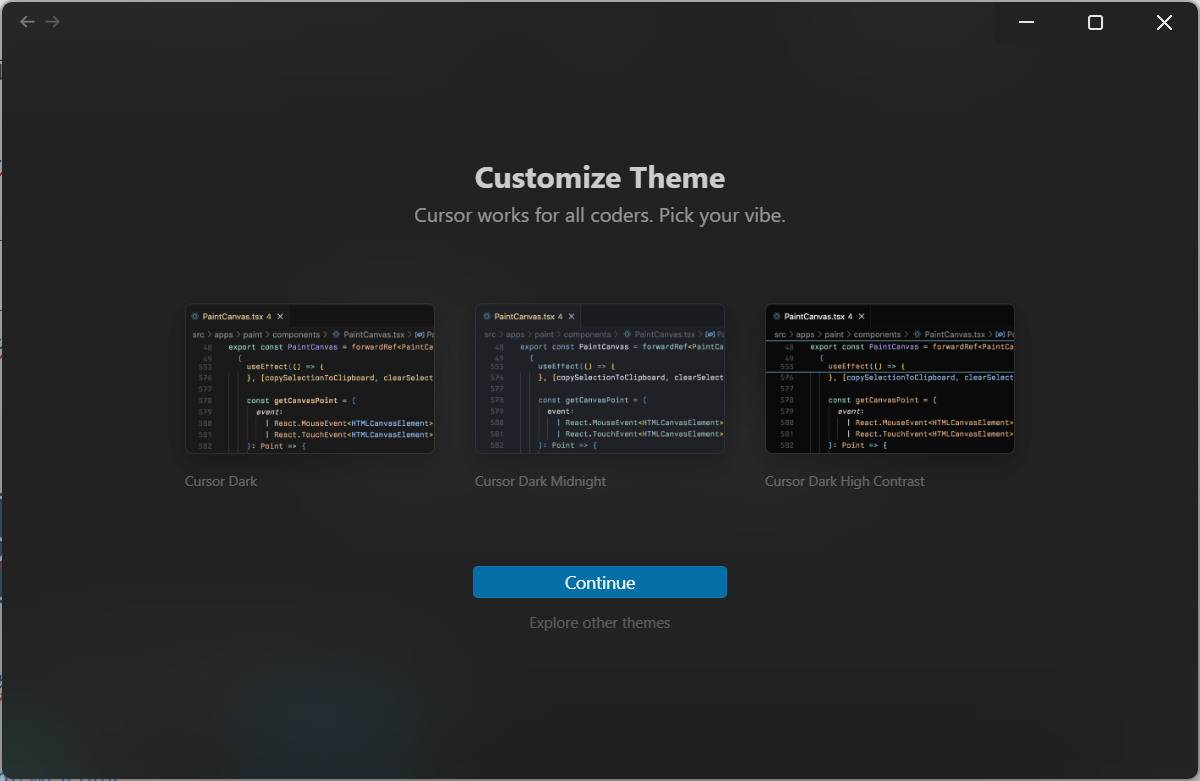
Task: Select the Cursor Dark theme preview
Action: (310, 379)
